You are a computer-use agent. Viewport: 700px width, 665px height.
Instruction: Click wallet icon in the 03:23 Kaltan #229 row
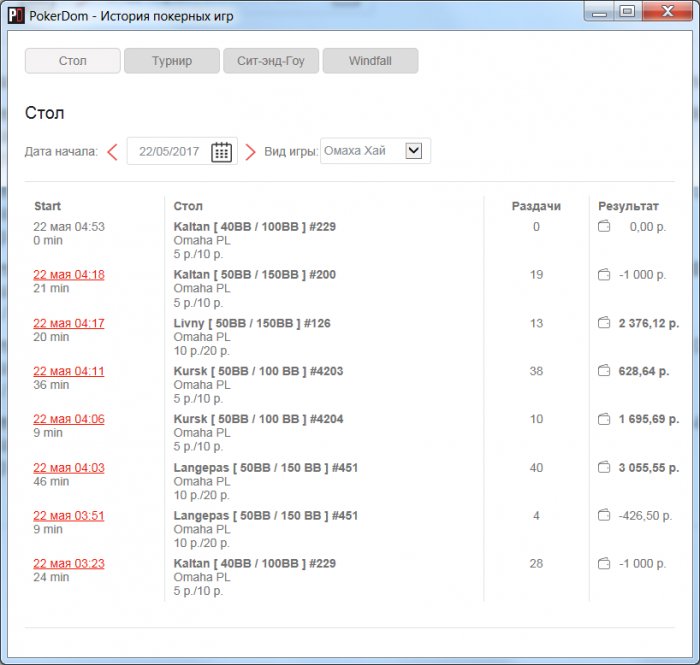pyautogui.click(x=604, y=563)
